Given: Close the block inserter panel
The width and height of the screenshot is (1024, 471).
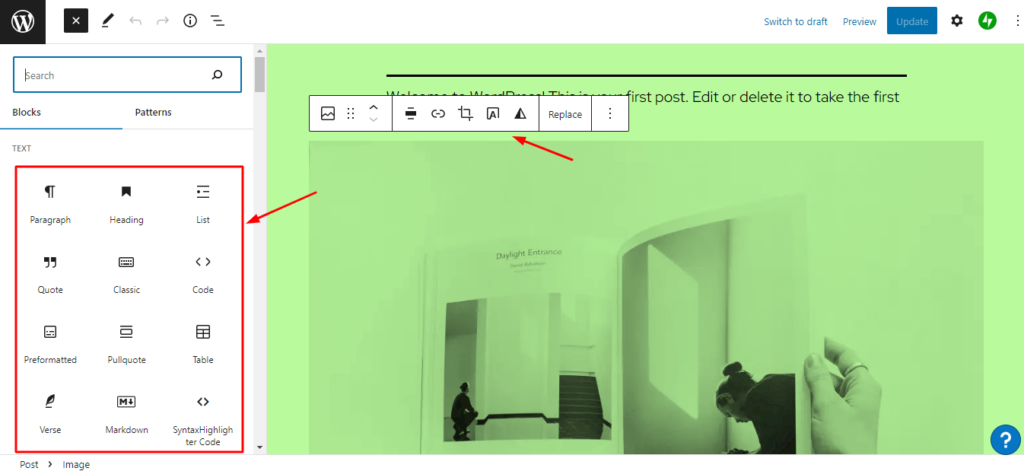Looking at the screenshot, I should pyautogui.click(x=76, y=21).
